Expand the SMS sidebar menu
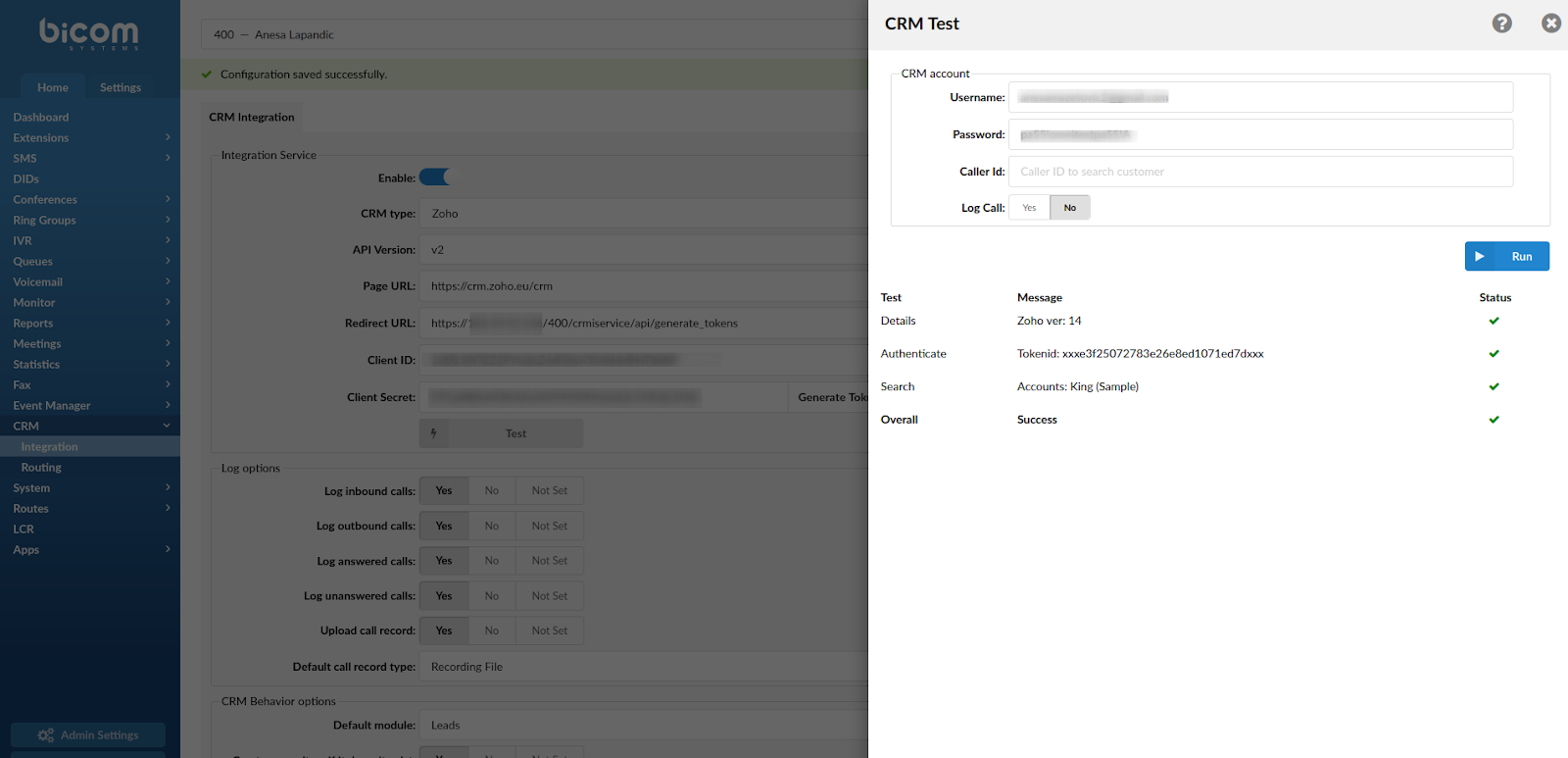Image resolution: width=1568 pixels, height=758 pixels. pyautogui.click(x=90, y=158)
